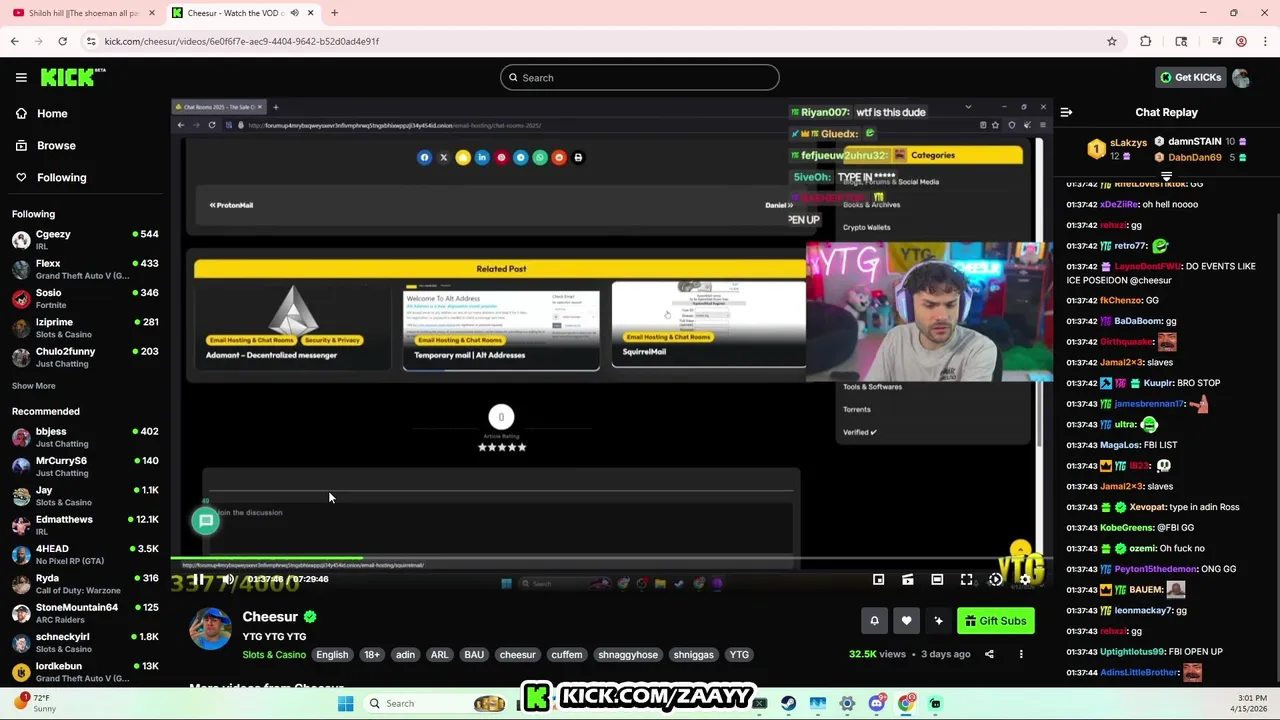Open recommended channel bbjess
The height and width of the screenshot is (720, 1280).
click(85, 437)
